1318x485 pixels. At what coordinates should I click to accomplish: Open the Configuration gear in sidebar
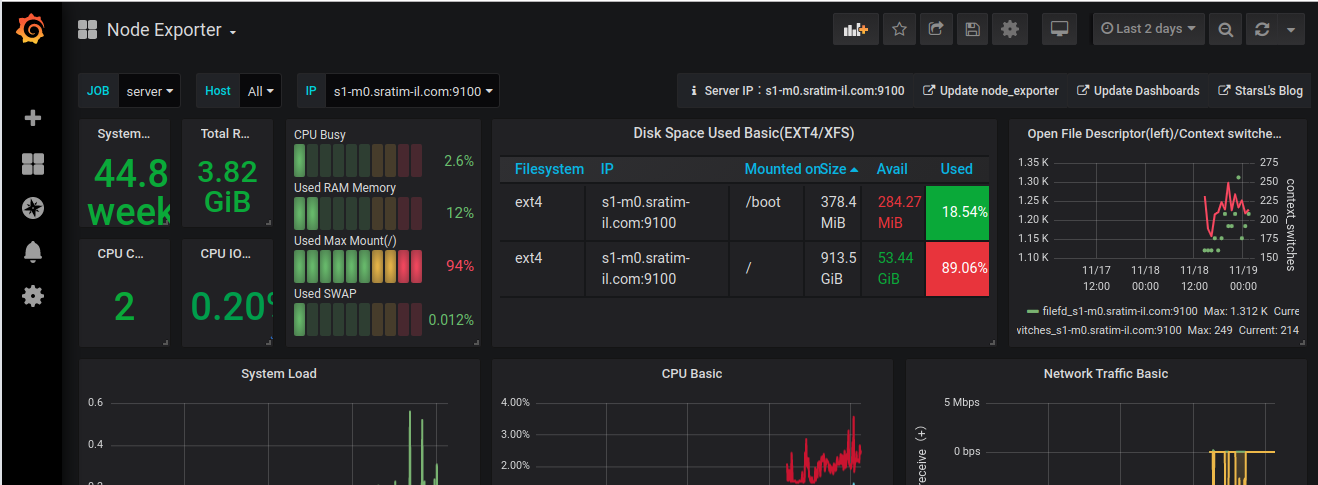pos(33,296)
